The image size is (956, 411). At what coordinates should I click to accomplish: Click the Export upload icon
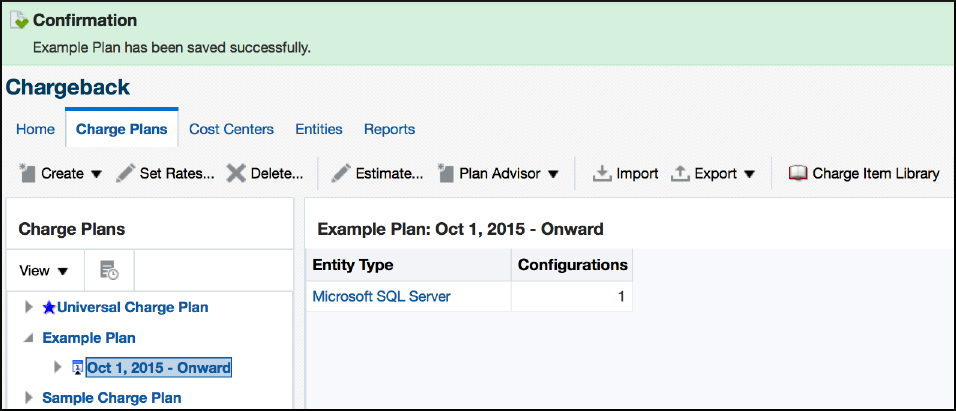680,173
